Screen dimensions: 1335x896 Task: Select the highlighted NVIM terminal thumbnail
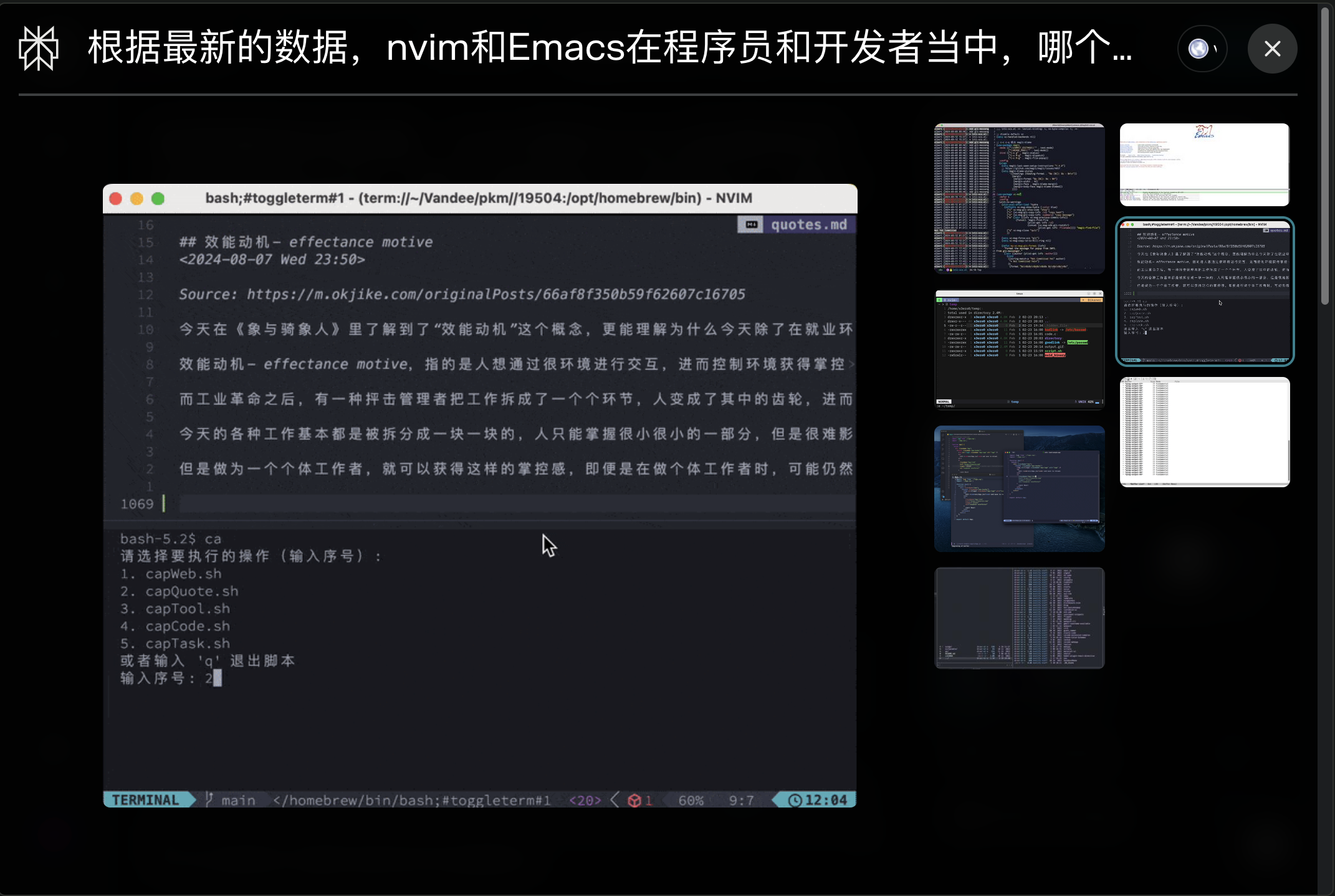pyautogui.click(x=1204, y=291)
